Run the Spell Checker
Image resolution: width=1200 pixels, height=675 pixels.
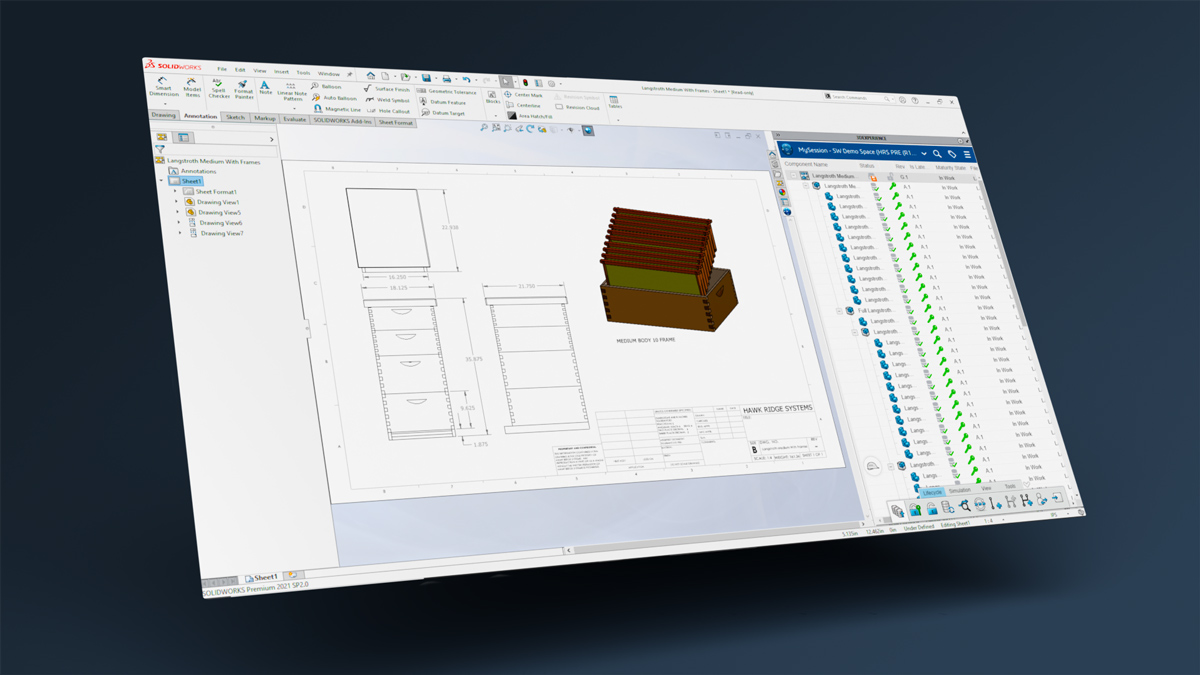tap(219, 88)
